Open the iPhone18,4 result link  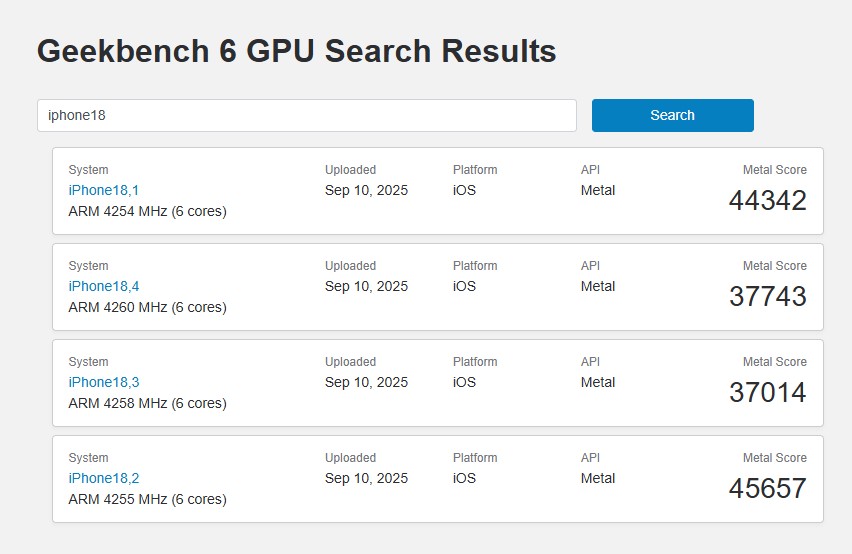(104, 286)
